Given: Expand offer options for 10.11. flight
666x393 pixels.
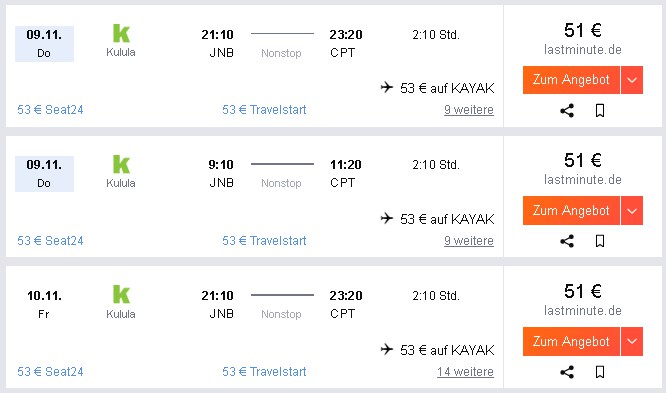Looking at the screenshot, I should pos(632,341).
